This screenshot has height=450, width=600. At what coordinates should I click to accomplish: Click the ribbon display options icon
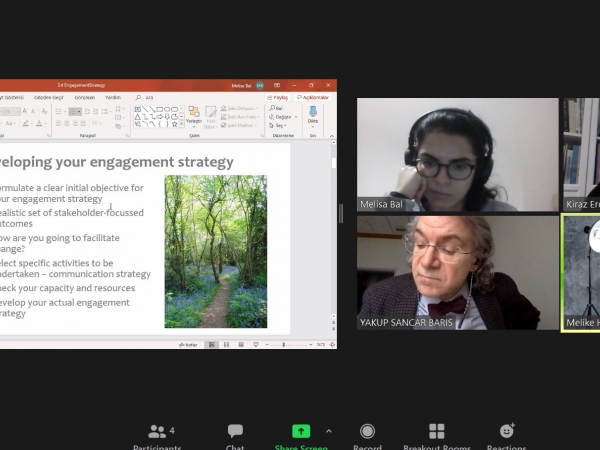(x=277, y=85)
